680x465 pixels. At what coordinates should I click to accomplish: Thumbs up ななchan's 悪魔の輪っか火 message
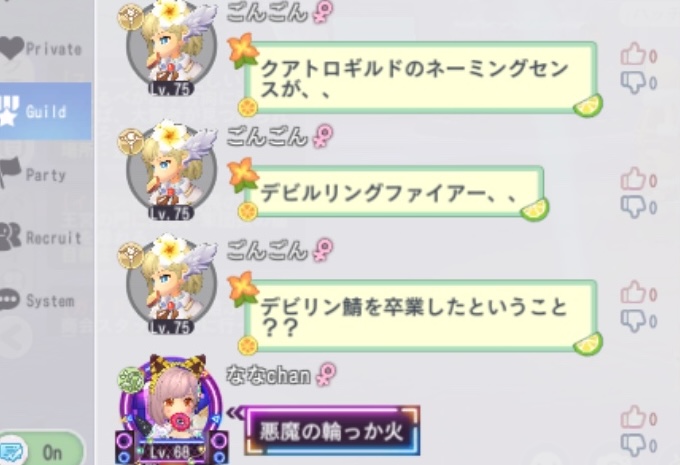[633, 417]
